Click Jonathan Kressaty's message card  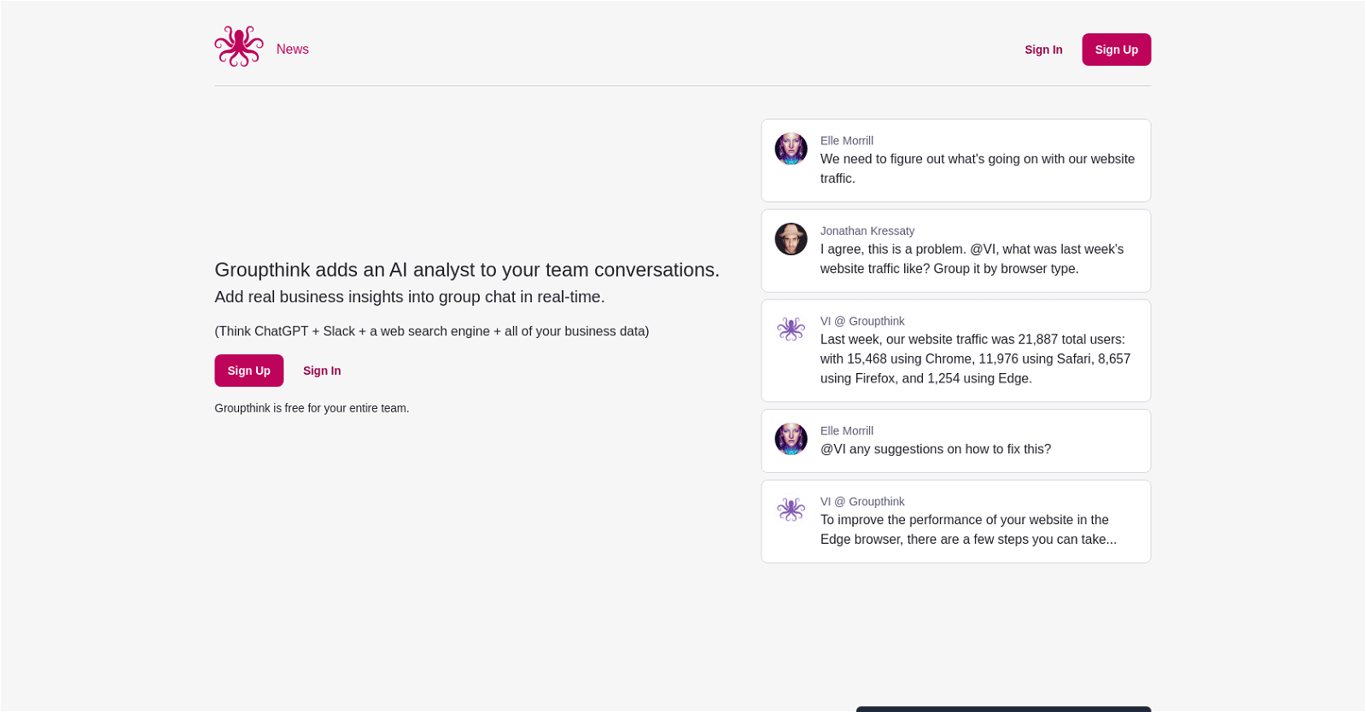pos(955,250)
